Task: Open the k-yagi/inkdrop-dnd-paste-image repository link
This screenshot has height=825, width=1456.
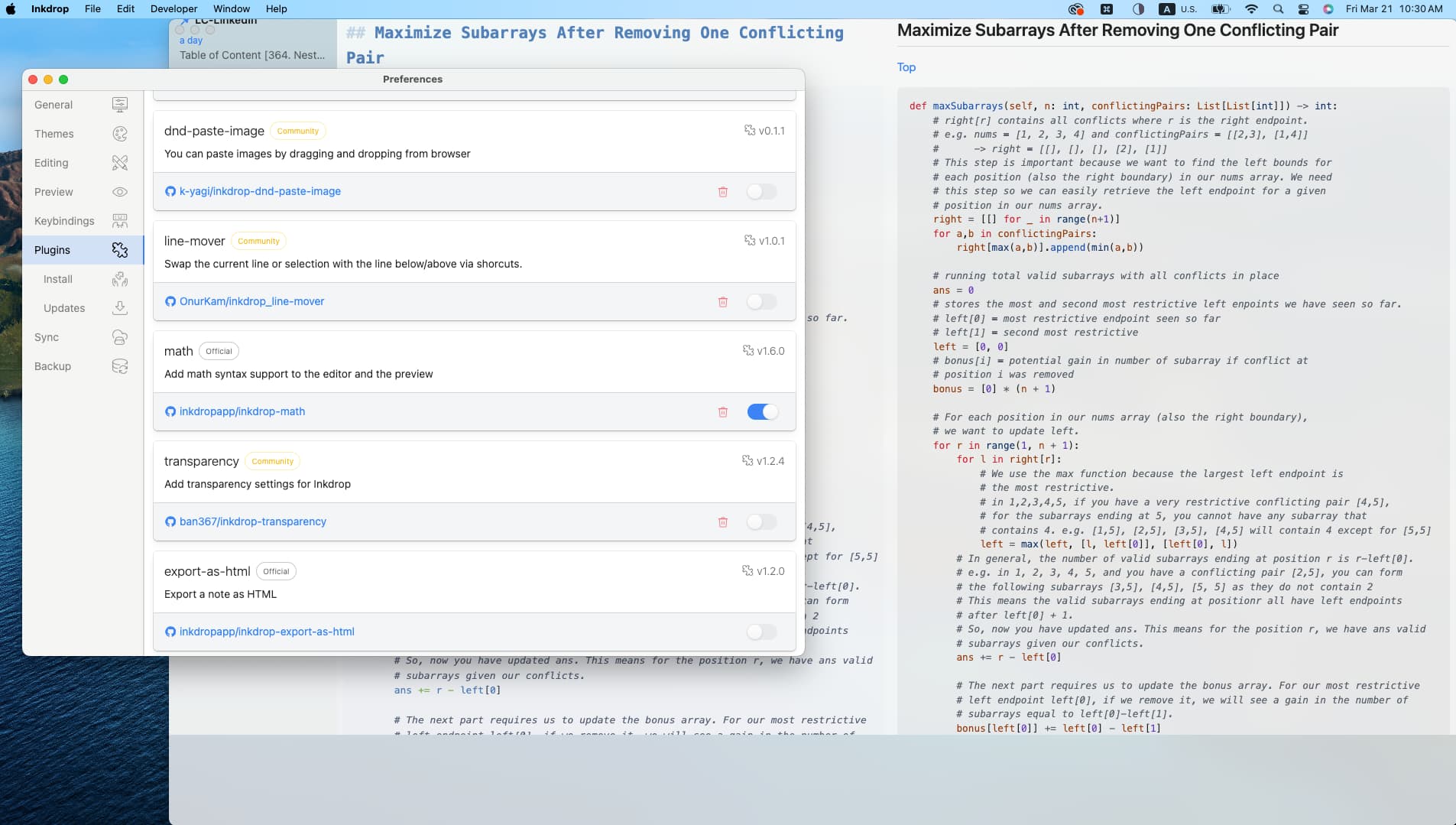Action: tap(260, 192)
